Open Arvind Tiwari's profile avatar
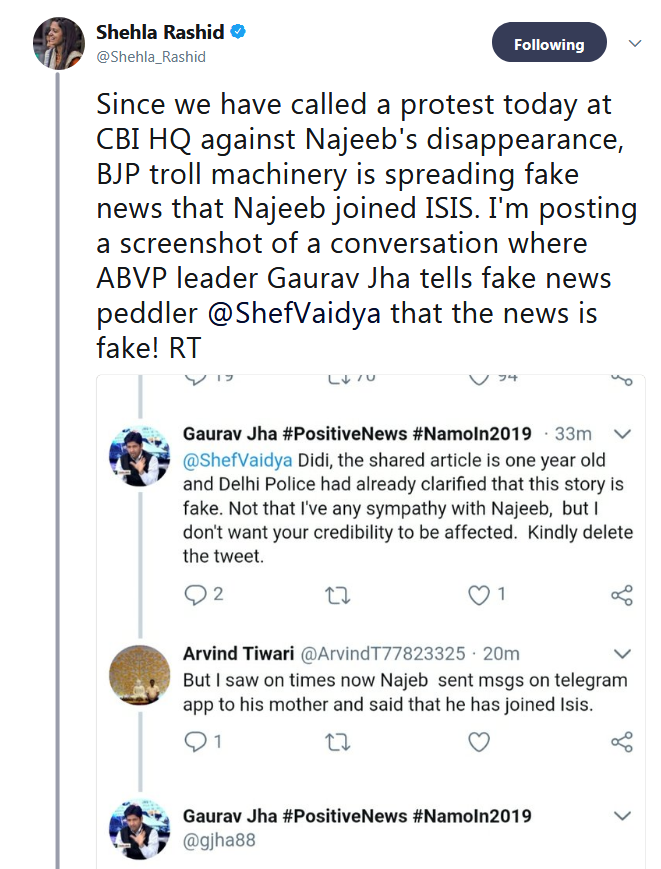The height and width of the screenshot is (869, 661). (139, 677)
